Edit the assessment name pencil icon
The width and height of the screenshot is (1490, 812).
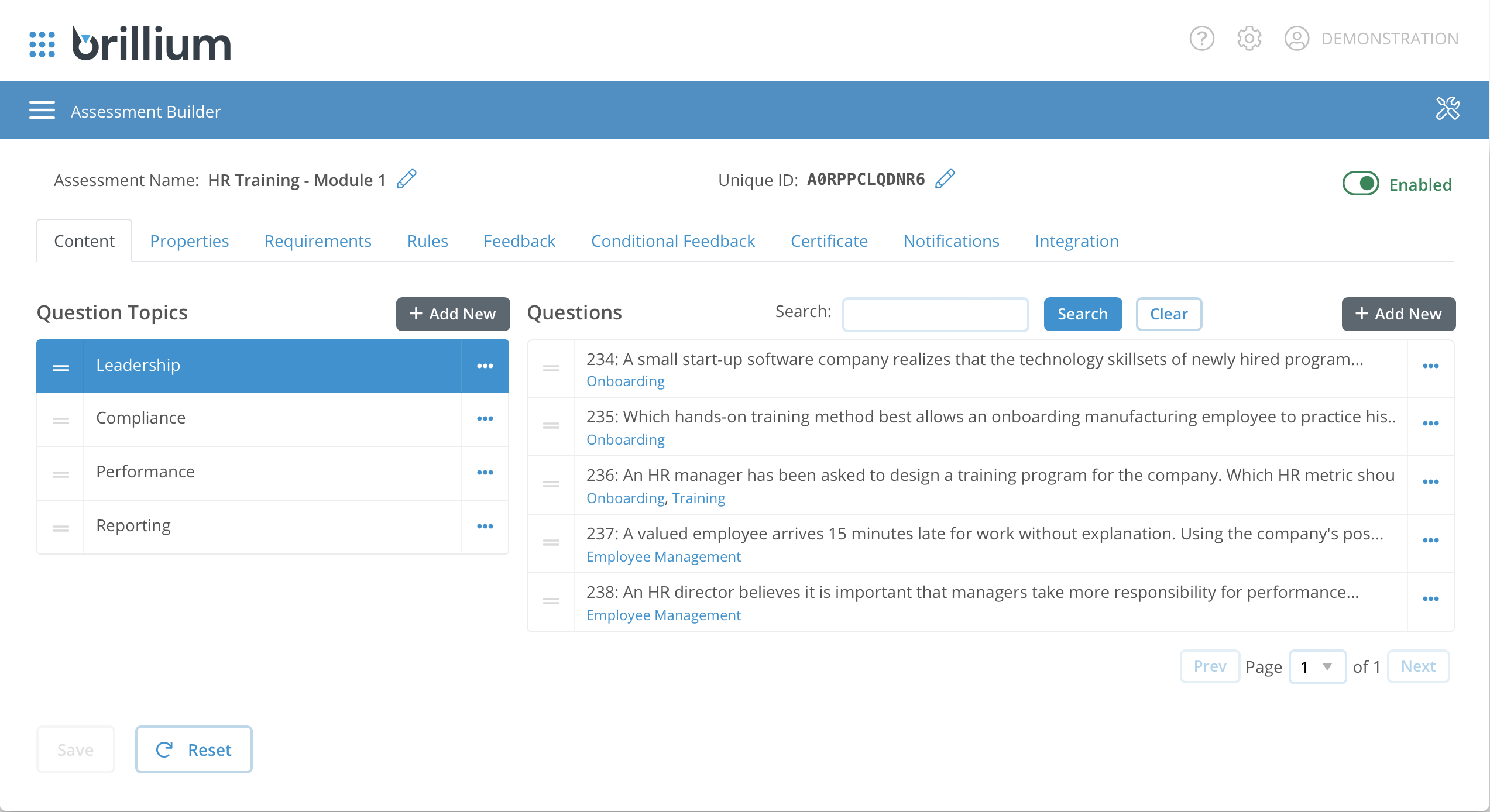tap(407, 179)
